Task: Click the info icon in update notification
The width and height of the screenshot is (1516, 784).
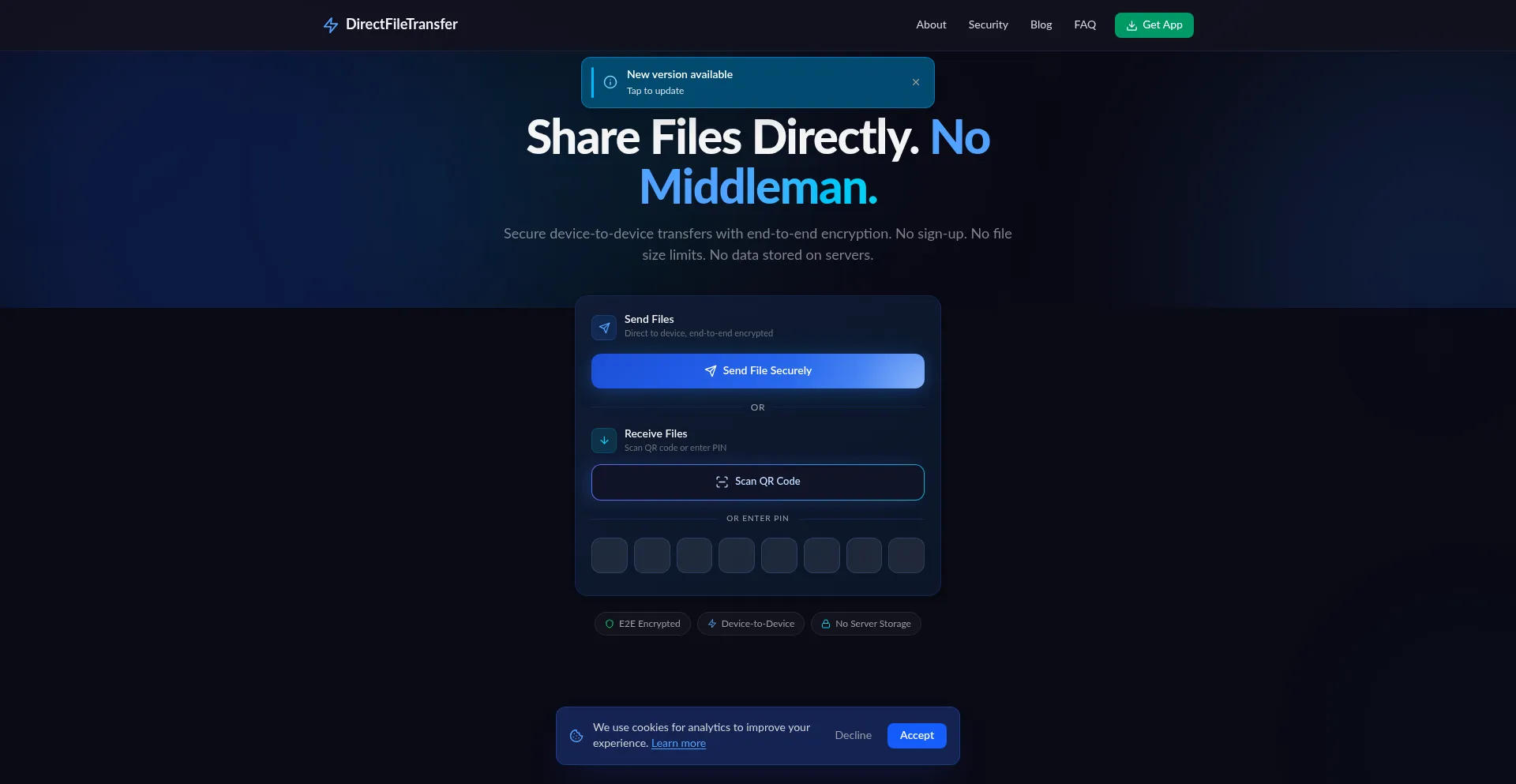Action: click(x=610, y=82)
